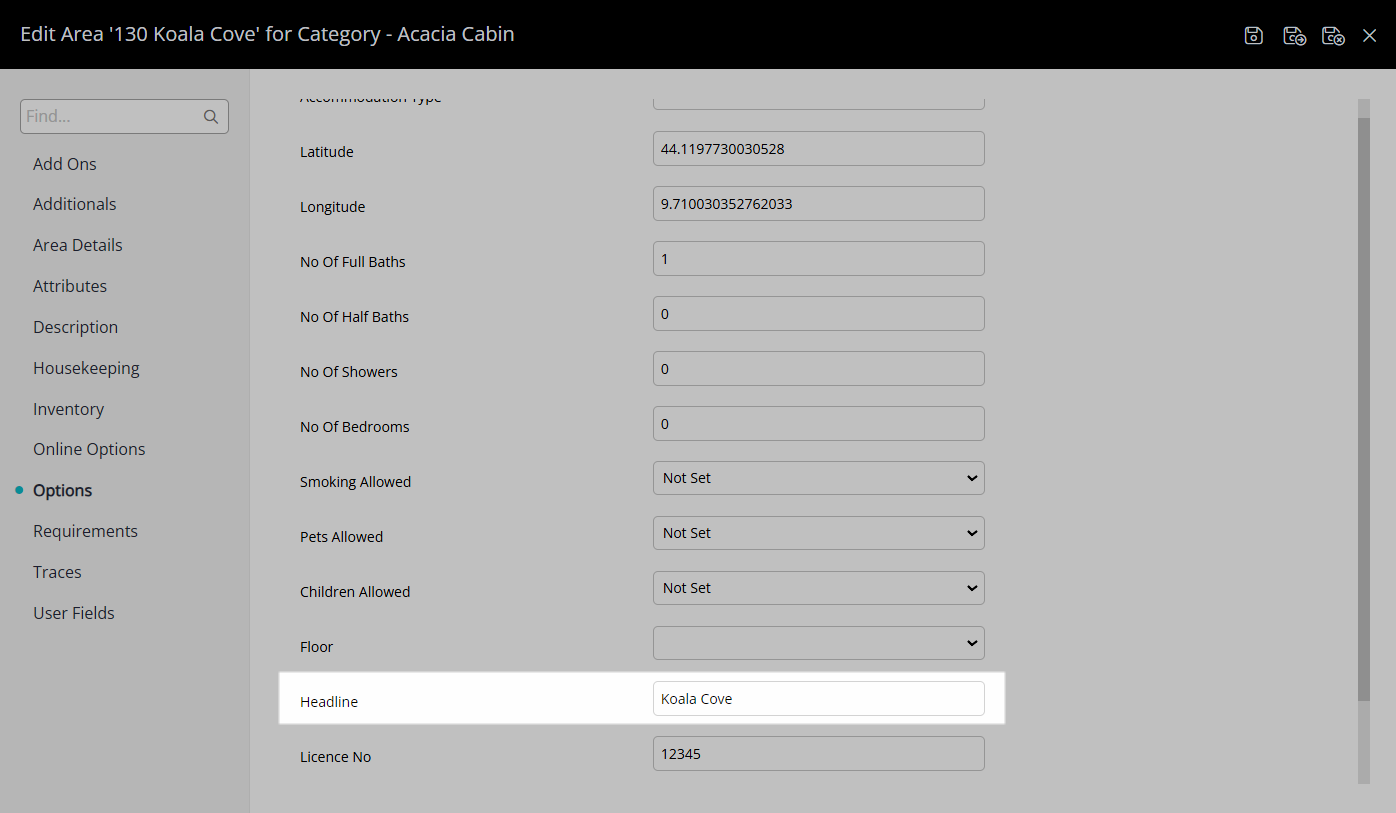Click the Licence No input field
Image resolution: width=1396 pixels, height=813 pixels.
[x=819, y=754]
